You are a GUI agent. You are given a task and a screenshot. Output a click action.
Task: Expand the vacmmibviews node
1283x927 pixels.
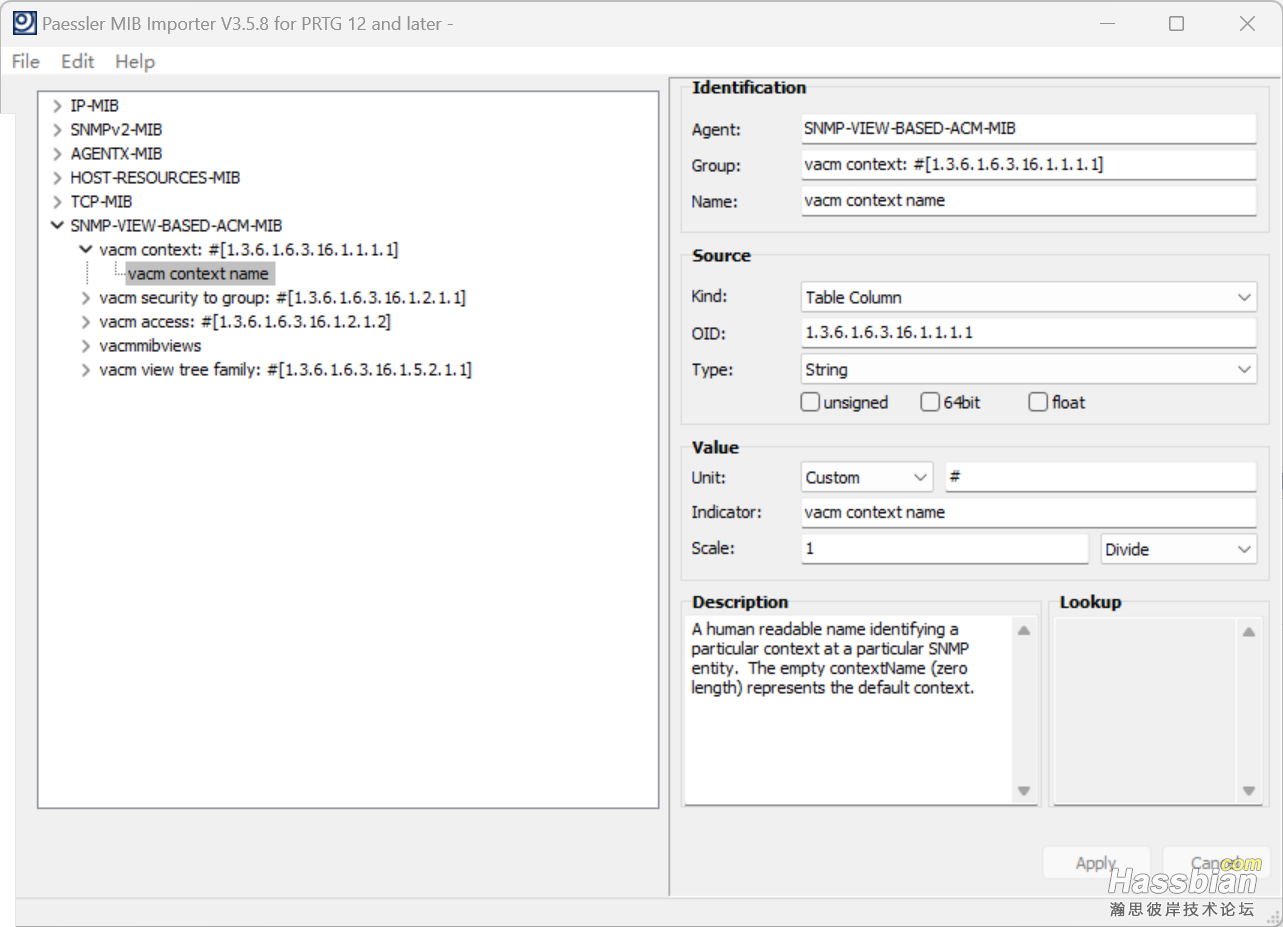pyautogui.click(x=86, y=345)
